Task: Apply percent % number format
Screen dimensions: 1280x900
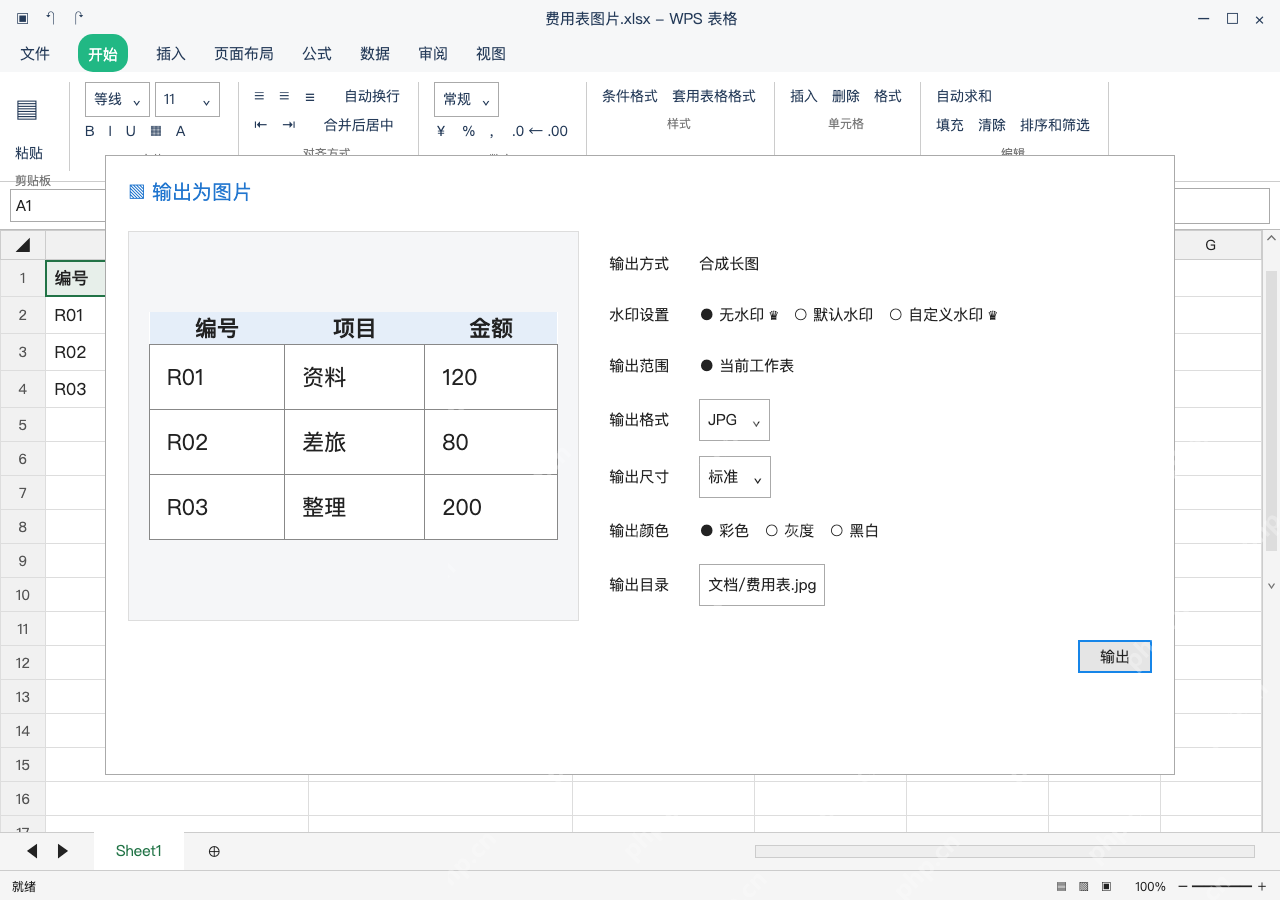Action: [x=469, y=131]
